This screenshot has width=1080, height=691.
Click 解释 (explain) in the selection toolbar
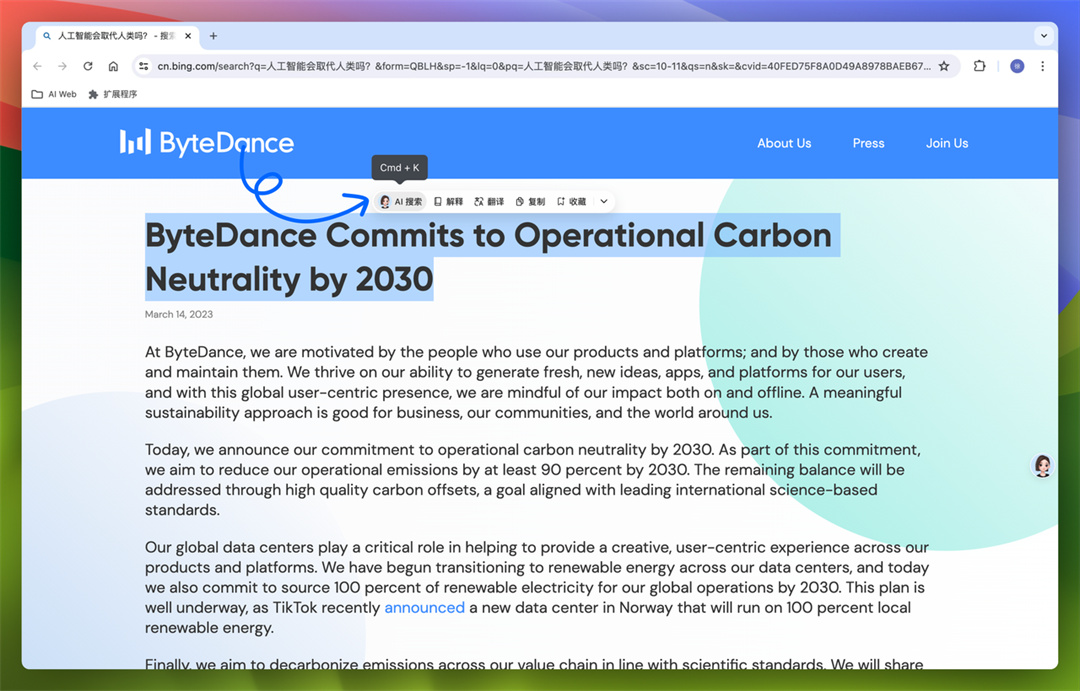coord(449,202)
